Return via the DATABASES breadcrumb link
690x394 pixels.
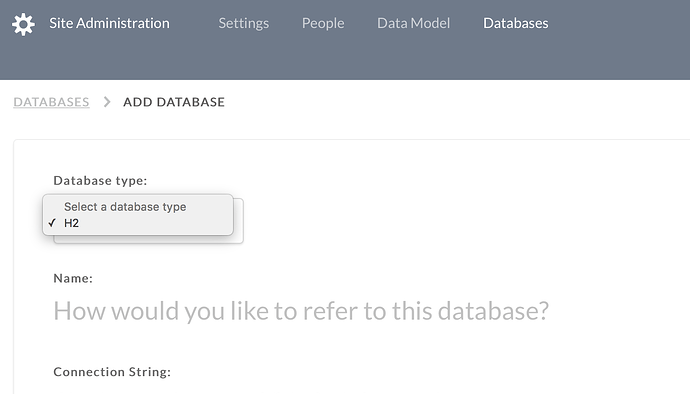(51, 102)
